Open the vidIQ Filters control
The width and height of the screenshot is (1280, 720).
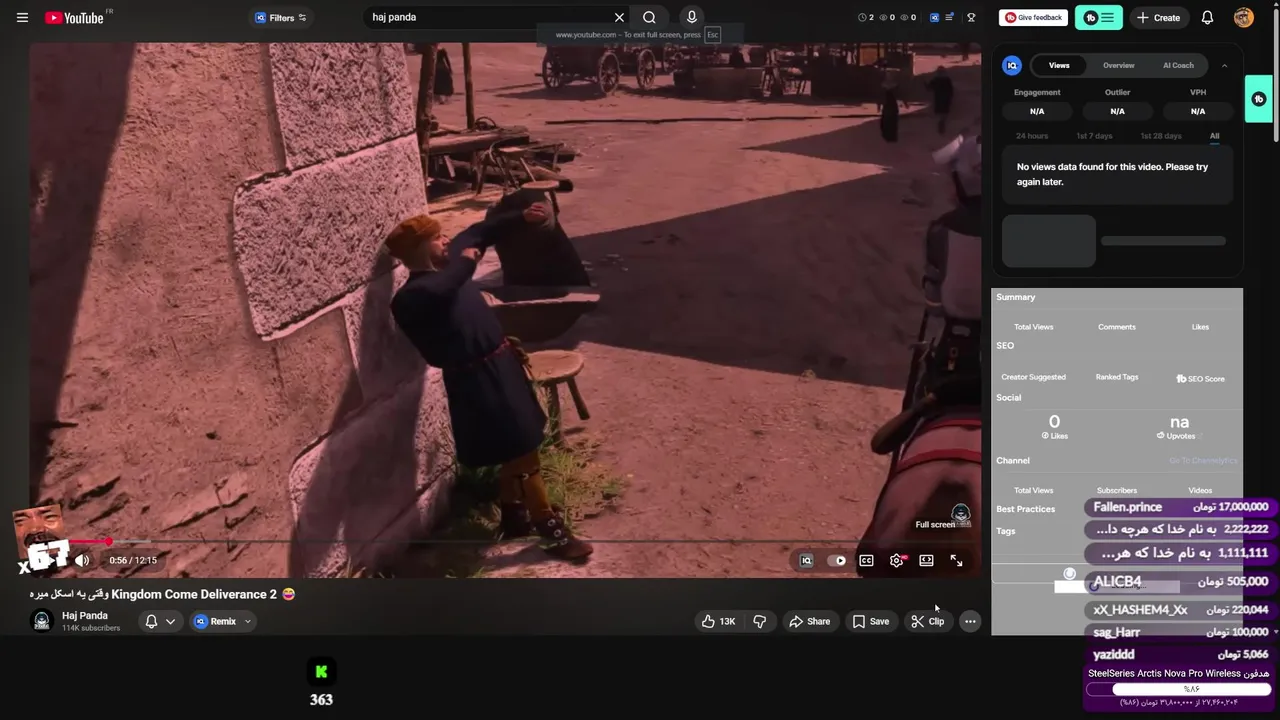tap(280, 17)
